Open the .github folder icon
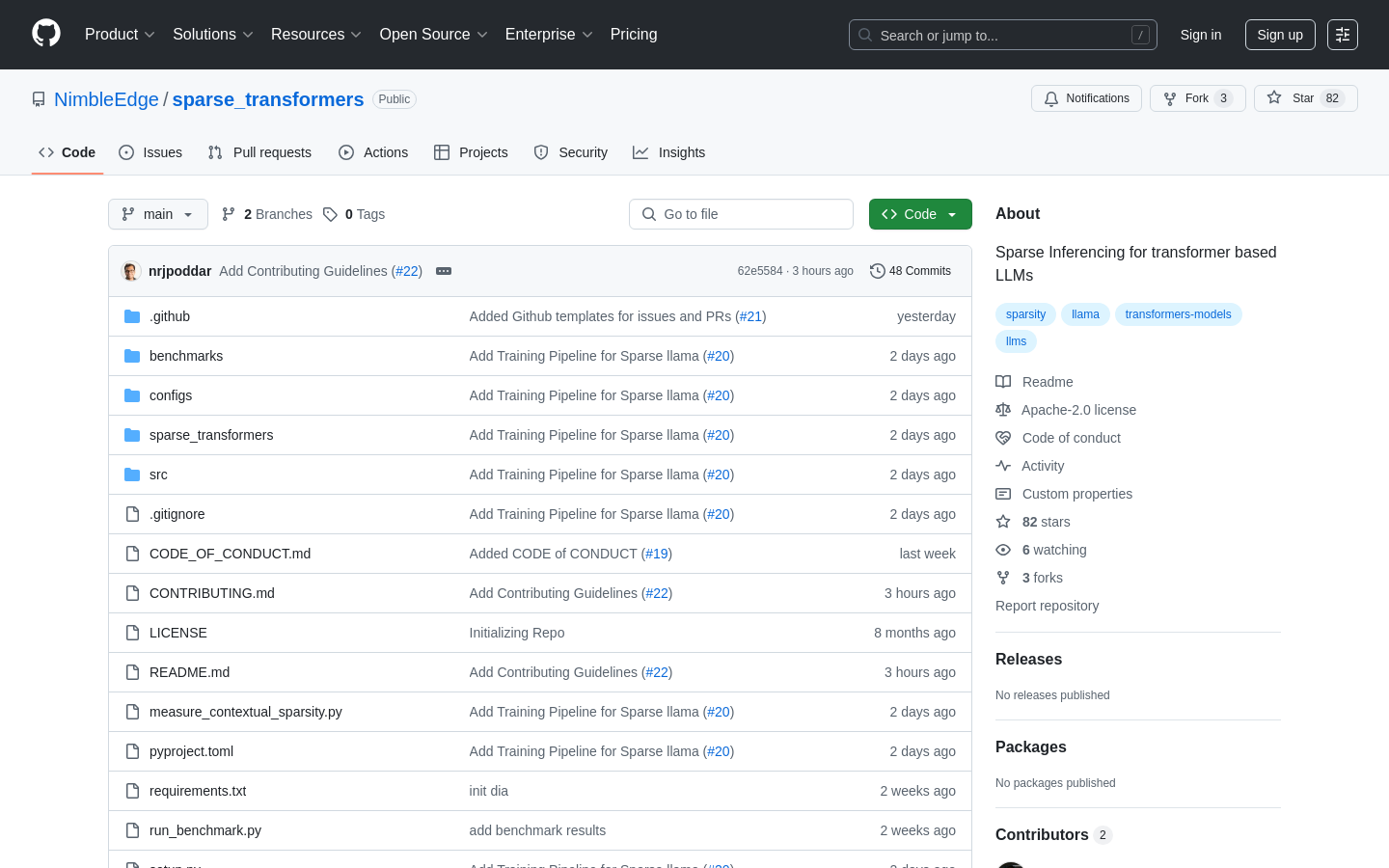This screenshot has width=1389, height=868. [132, 316]
